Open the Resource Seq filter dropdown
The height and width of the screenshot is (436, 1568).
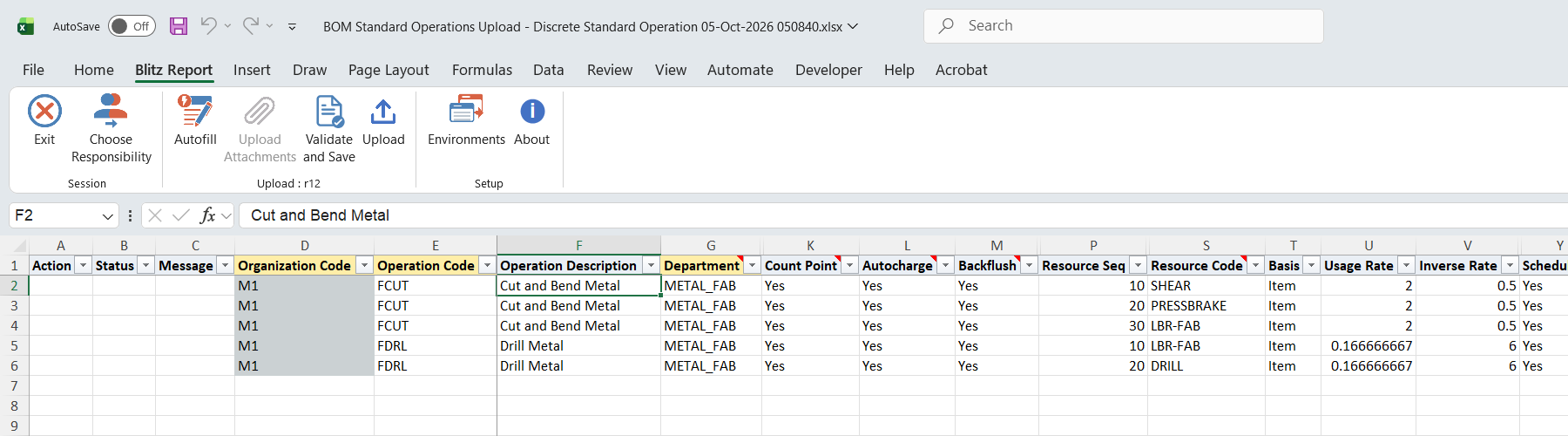point(1138,265)
